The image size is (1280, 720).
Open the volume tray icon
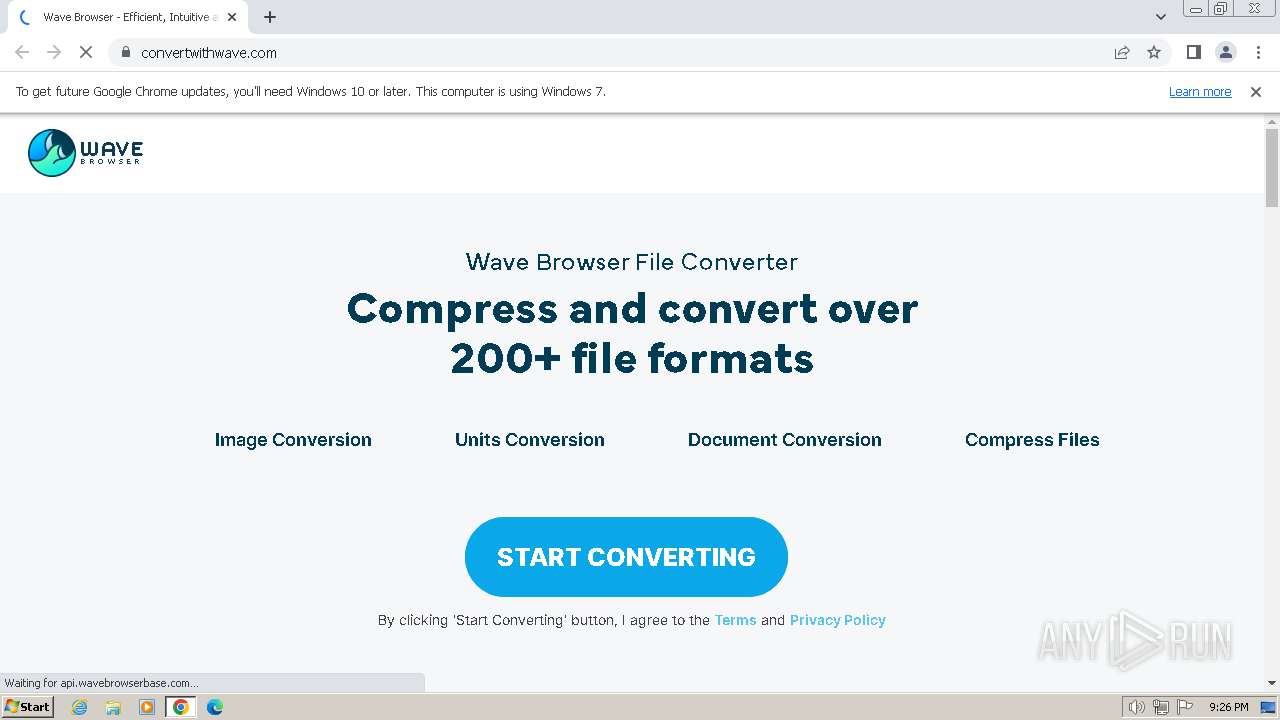click(x=1137, y=707)
